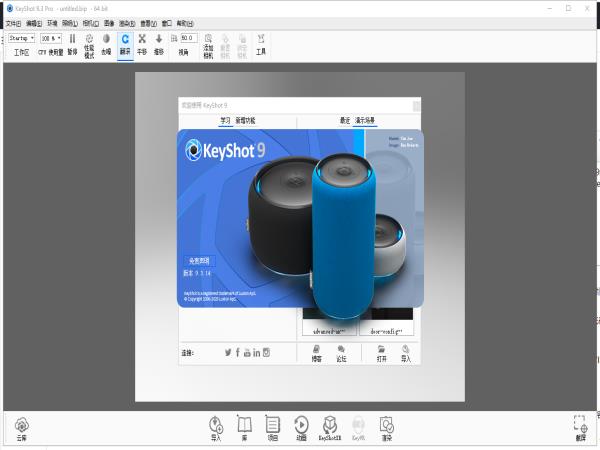The height and width of the screenshot is (450, 600).
Task: Select the 推移 dolly camera tool
Action: (x=159, y=44)
